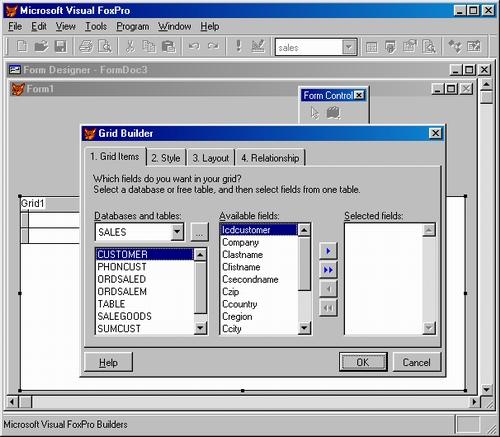Select the Csecondname field

258,279
